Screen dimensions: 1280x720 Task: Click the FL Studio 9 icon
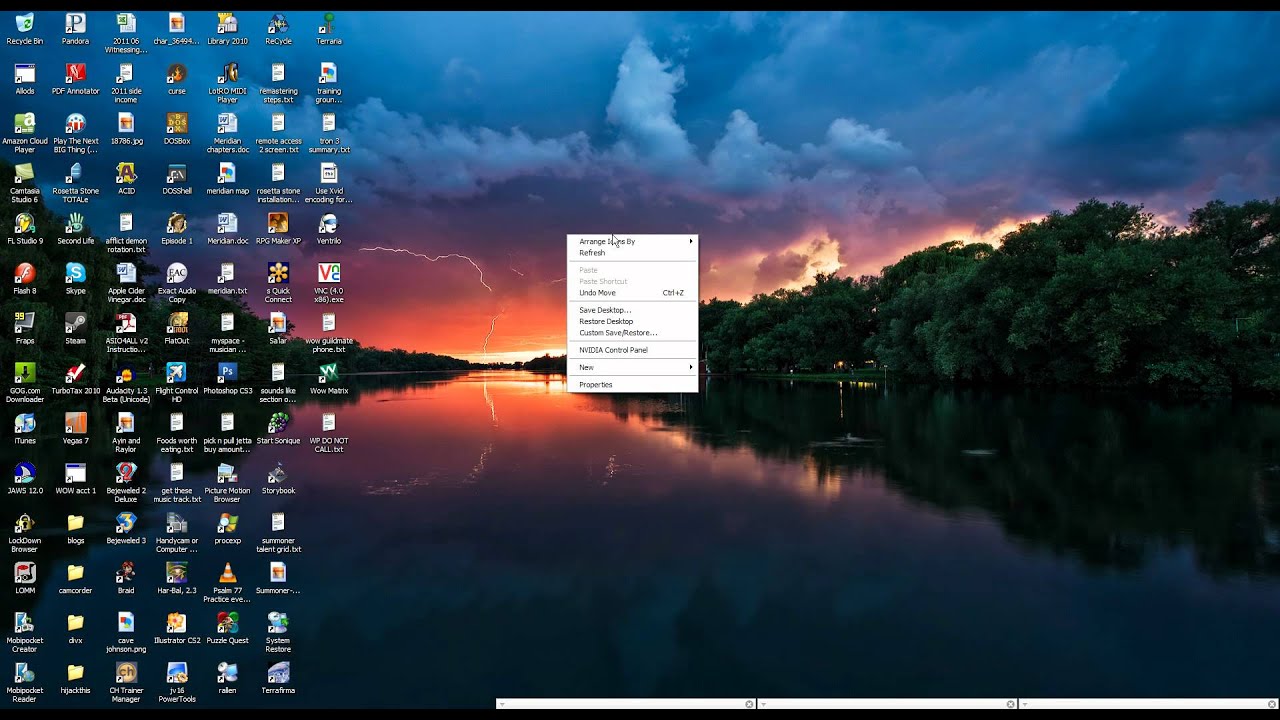point(25,229)
